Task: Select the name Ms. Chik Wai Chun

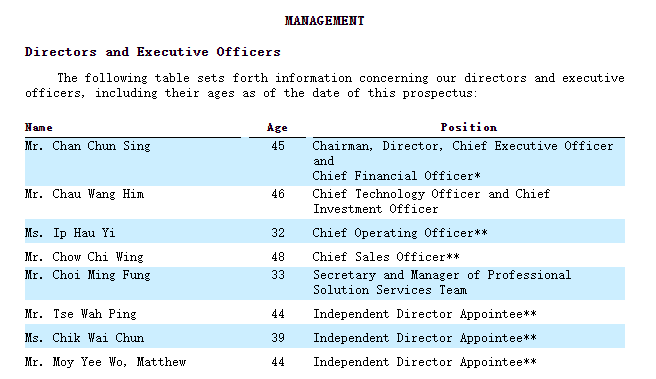Action: pyautogui.click(x=84, y=338)
